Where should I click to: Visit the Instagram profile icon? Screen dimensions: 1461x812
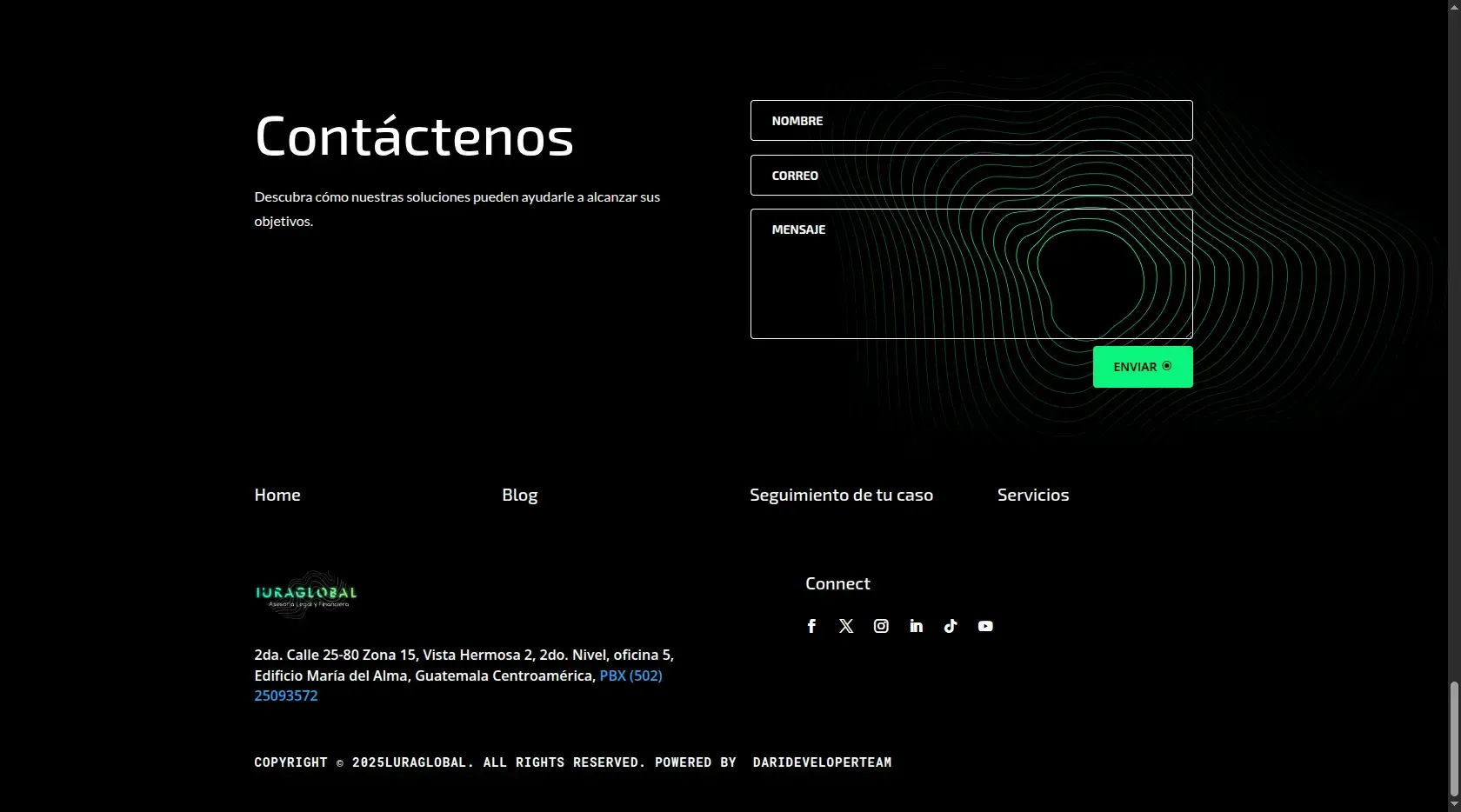pyautogui.click(x=881, y=626)
